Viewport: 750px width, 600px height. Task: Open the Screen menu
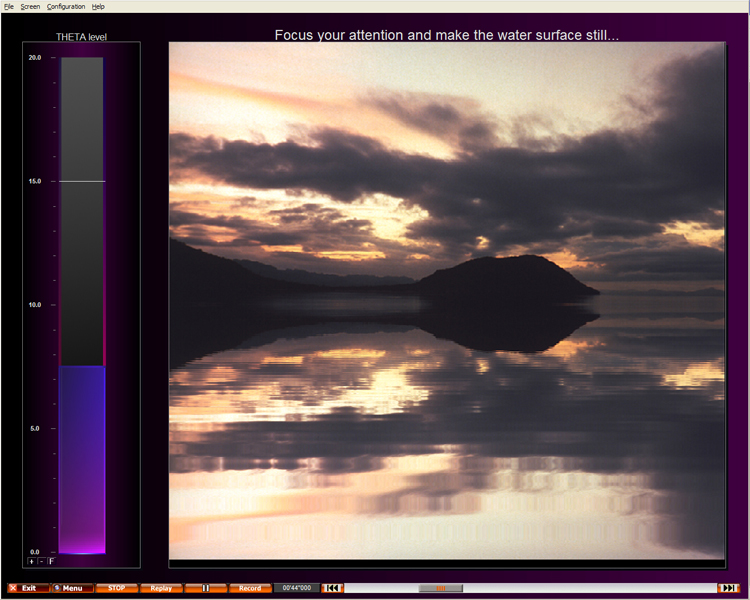(30, 6)
